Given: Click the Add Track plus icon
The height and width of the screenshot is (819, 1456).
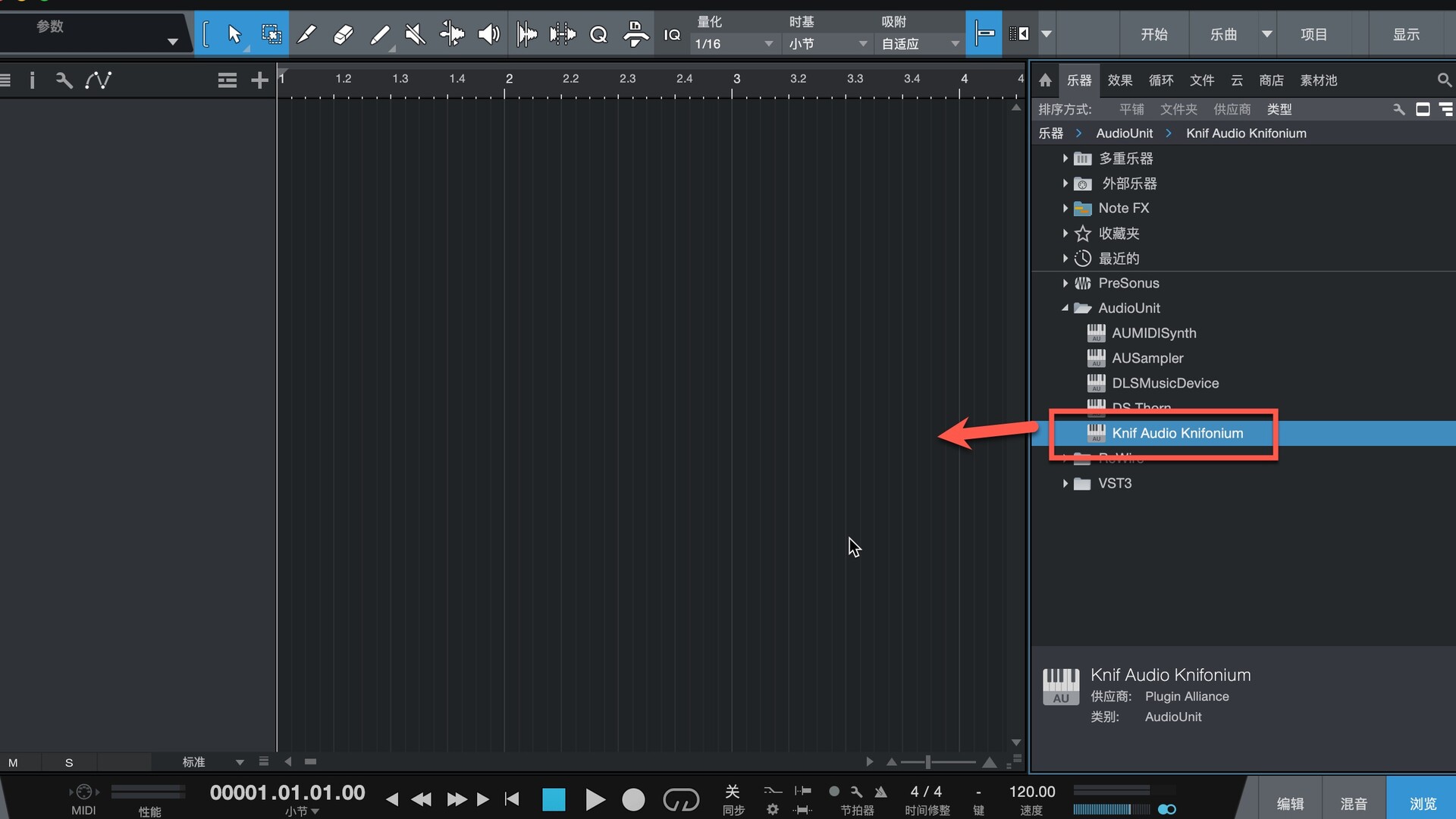Looking at the screenshot, I should pyautogui.click(x=259, y=80).
